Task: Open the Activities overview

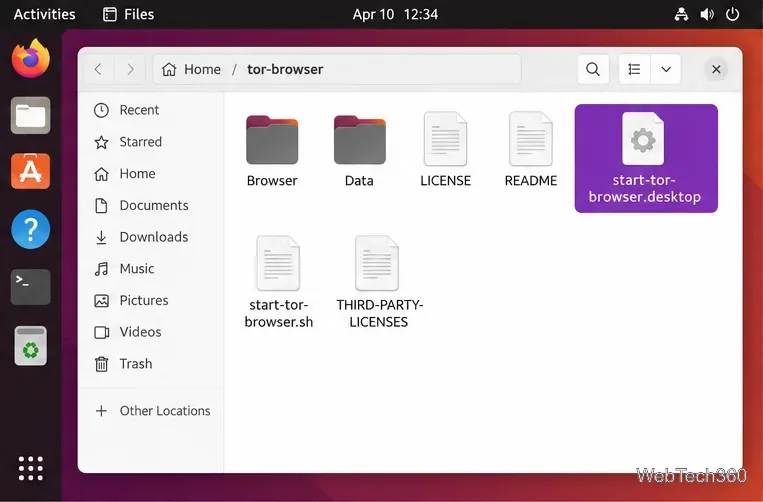Action: [x=44, y=14]
